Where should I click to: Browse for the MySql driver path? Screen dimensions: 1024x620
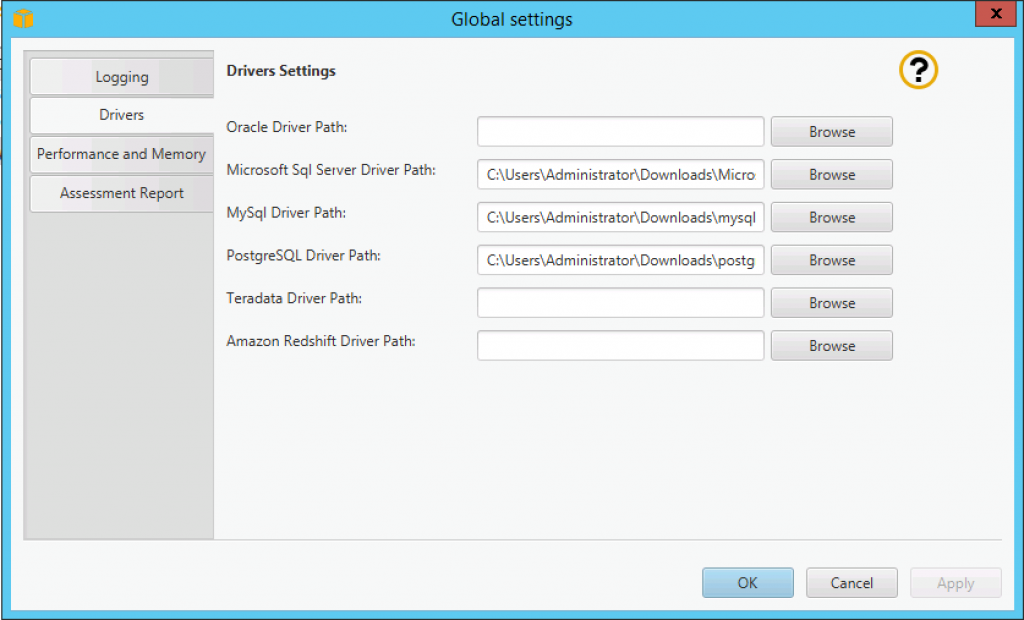click(x=831, y=217)
